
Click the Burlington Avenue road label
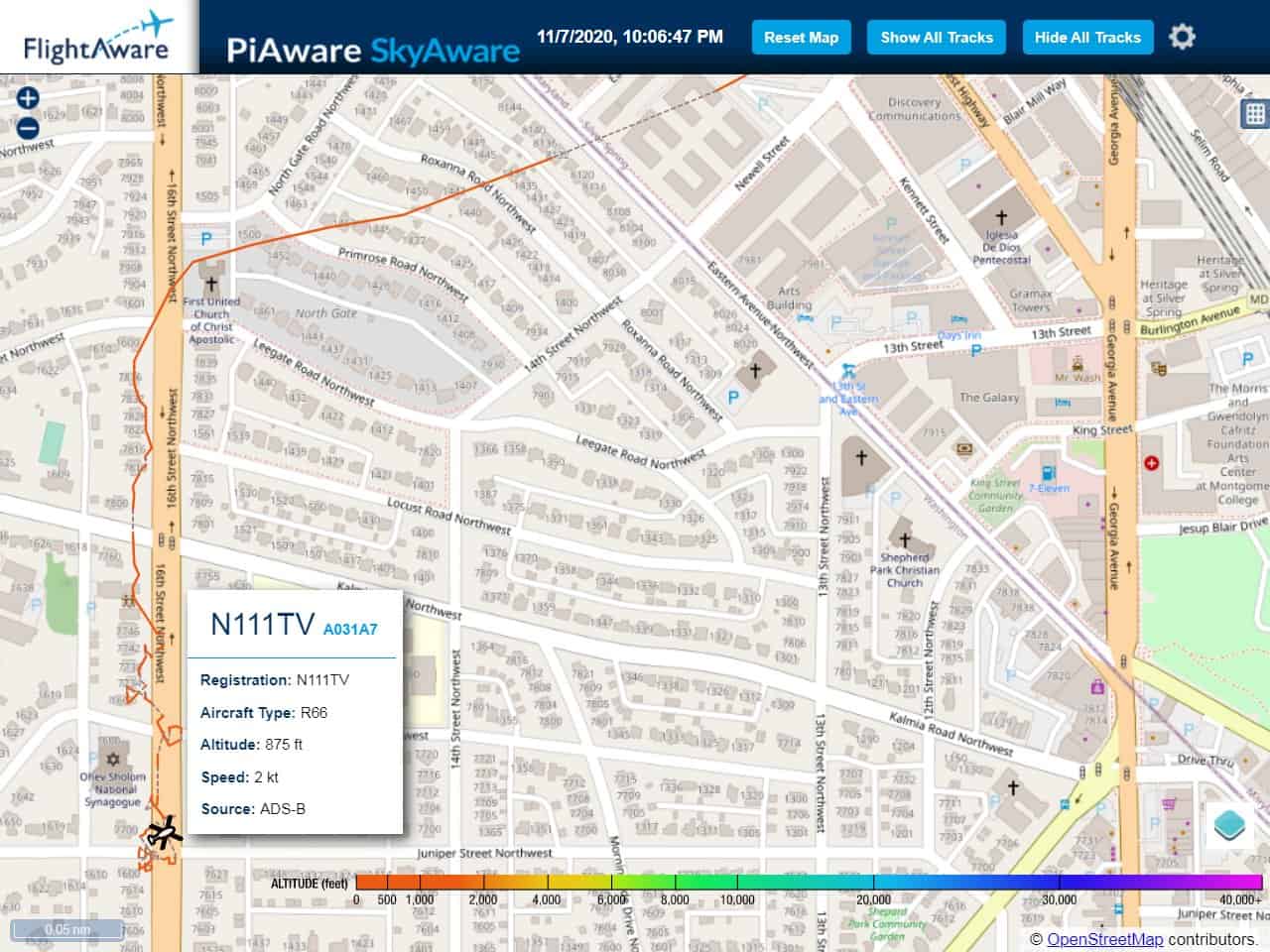coord(1190,321)
